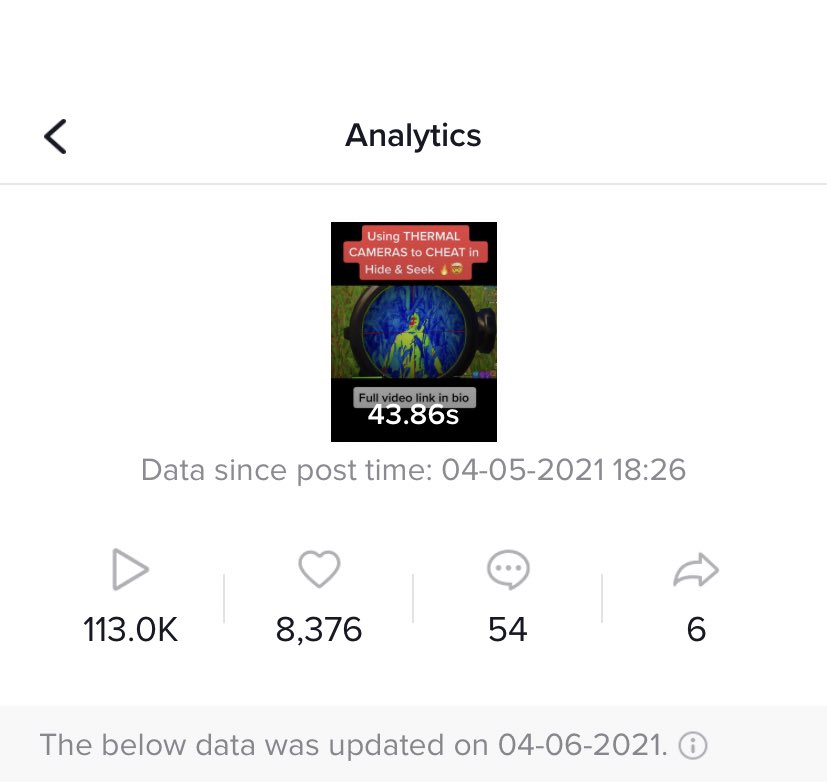Select the 8,376 likes count
827x782 pixels.
pyautogui.click(x=319, y=629)
